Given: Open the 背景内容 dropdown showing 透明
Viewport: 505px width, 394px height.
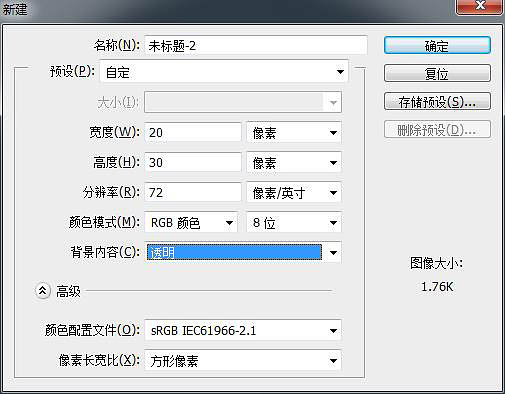Looking at the screenshot, I should (243, 252).
